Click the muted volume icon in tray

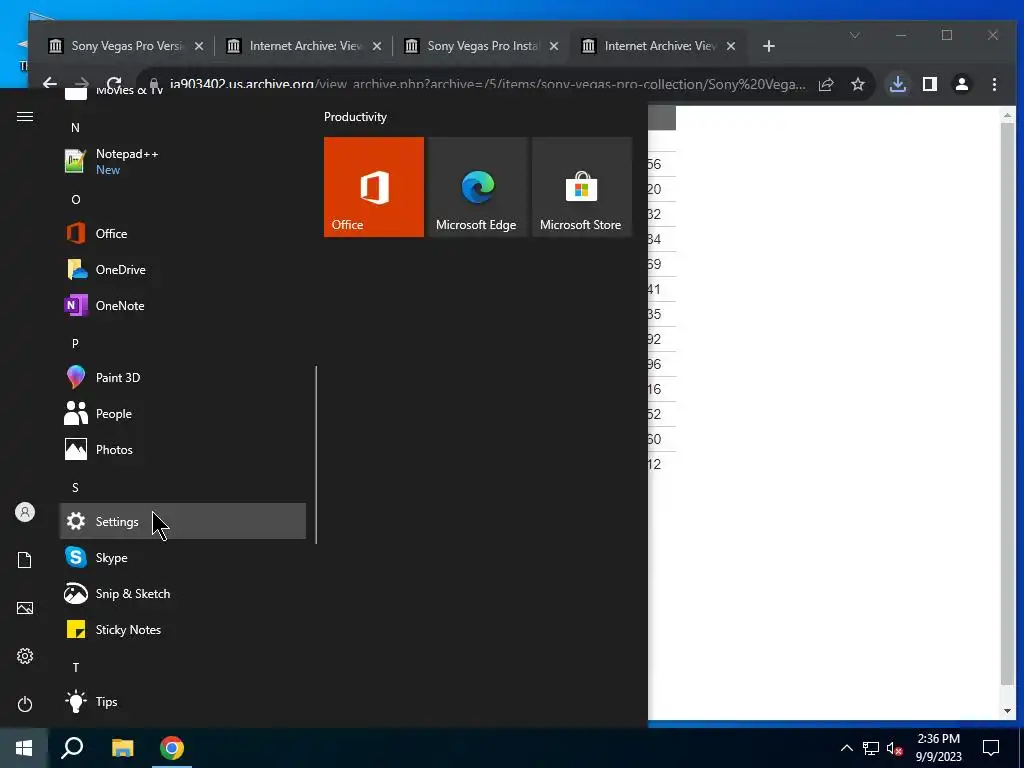pos(894,748)
